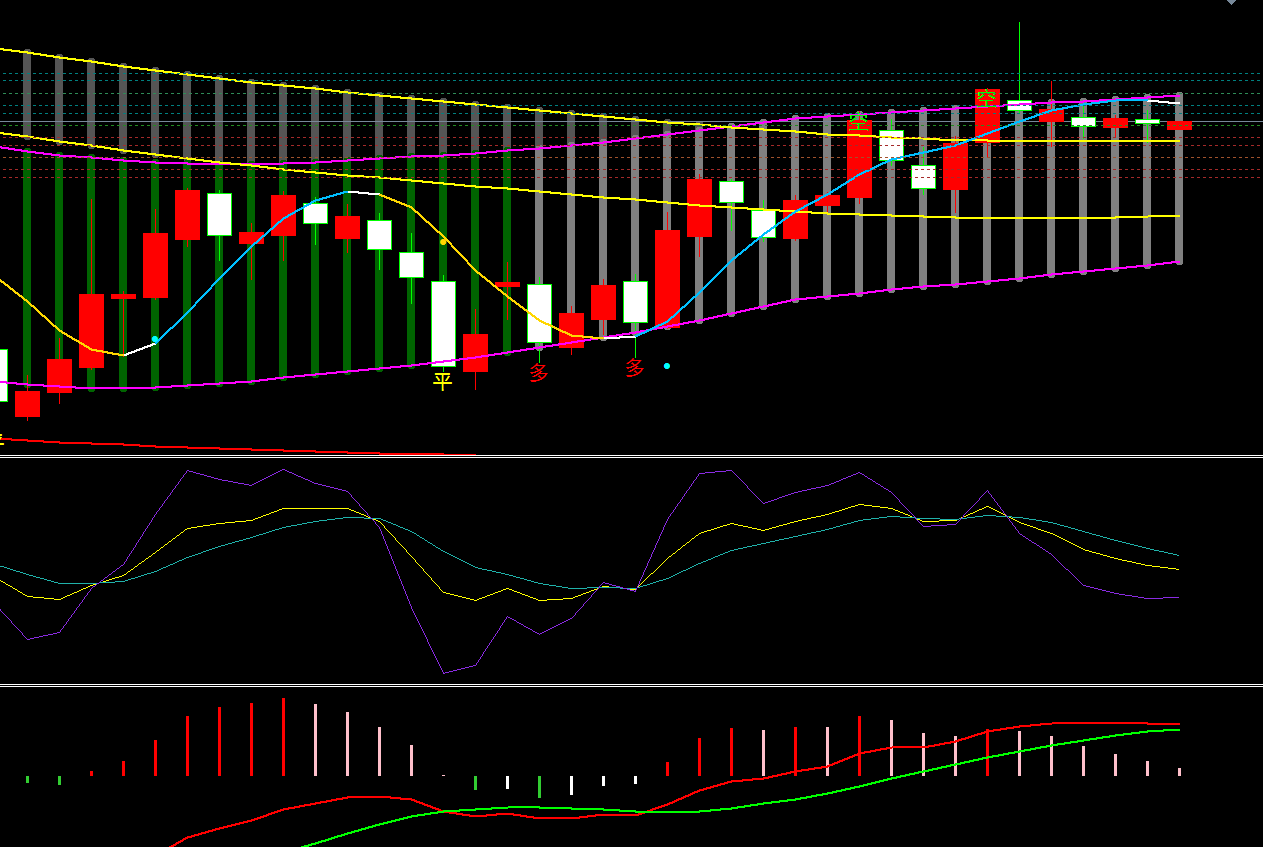Click the yellow dot above the 平 candle
1263x847 pixels.
[443, 242]
